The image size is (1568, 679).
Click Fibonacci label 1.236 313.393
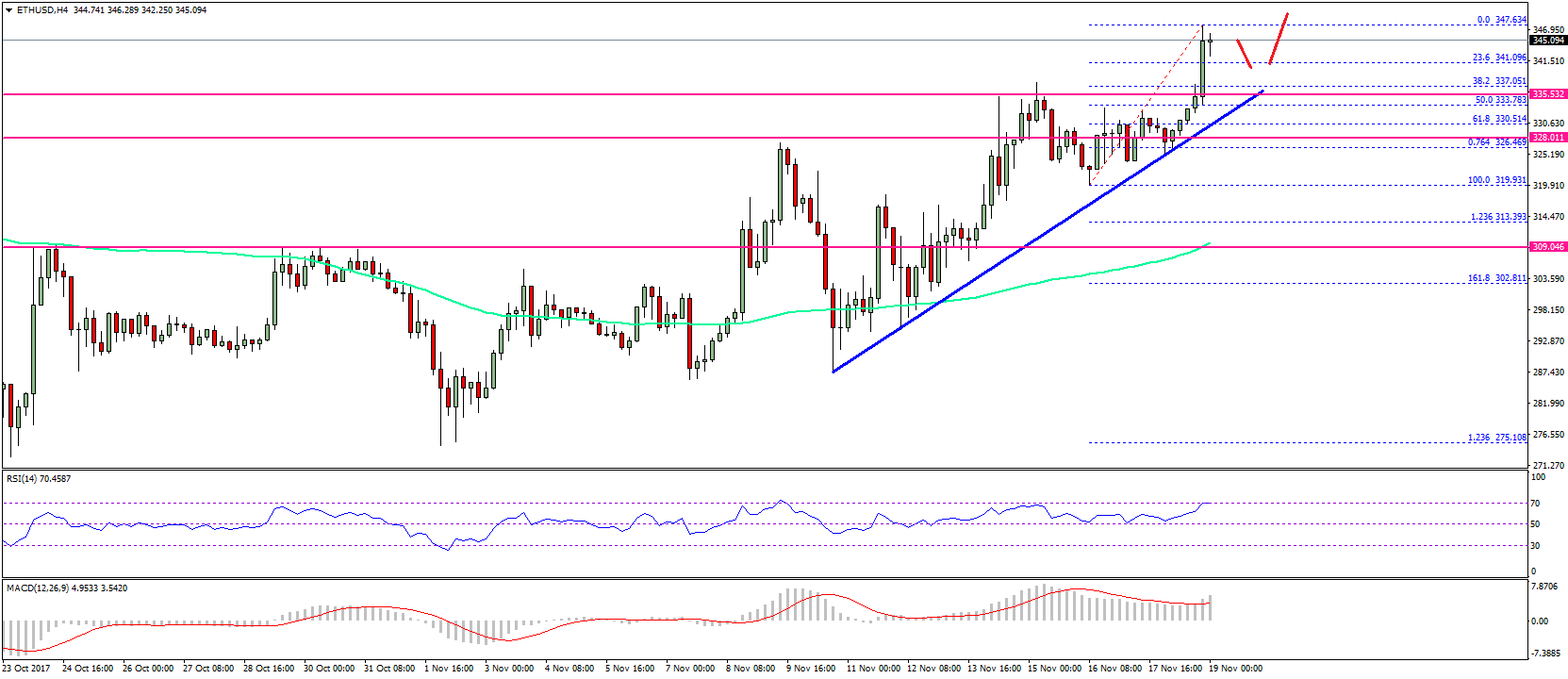tap(1499, 217)
